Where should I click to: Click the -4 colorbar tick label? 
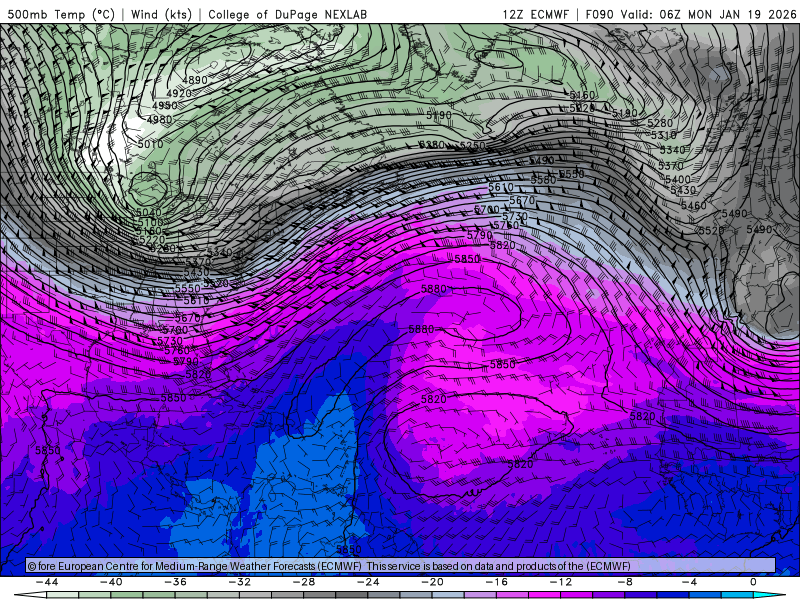point(689,582)
